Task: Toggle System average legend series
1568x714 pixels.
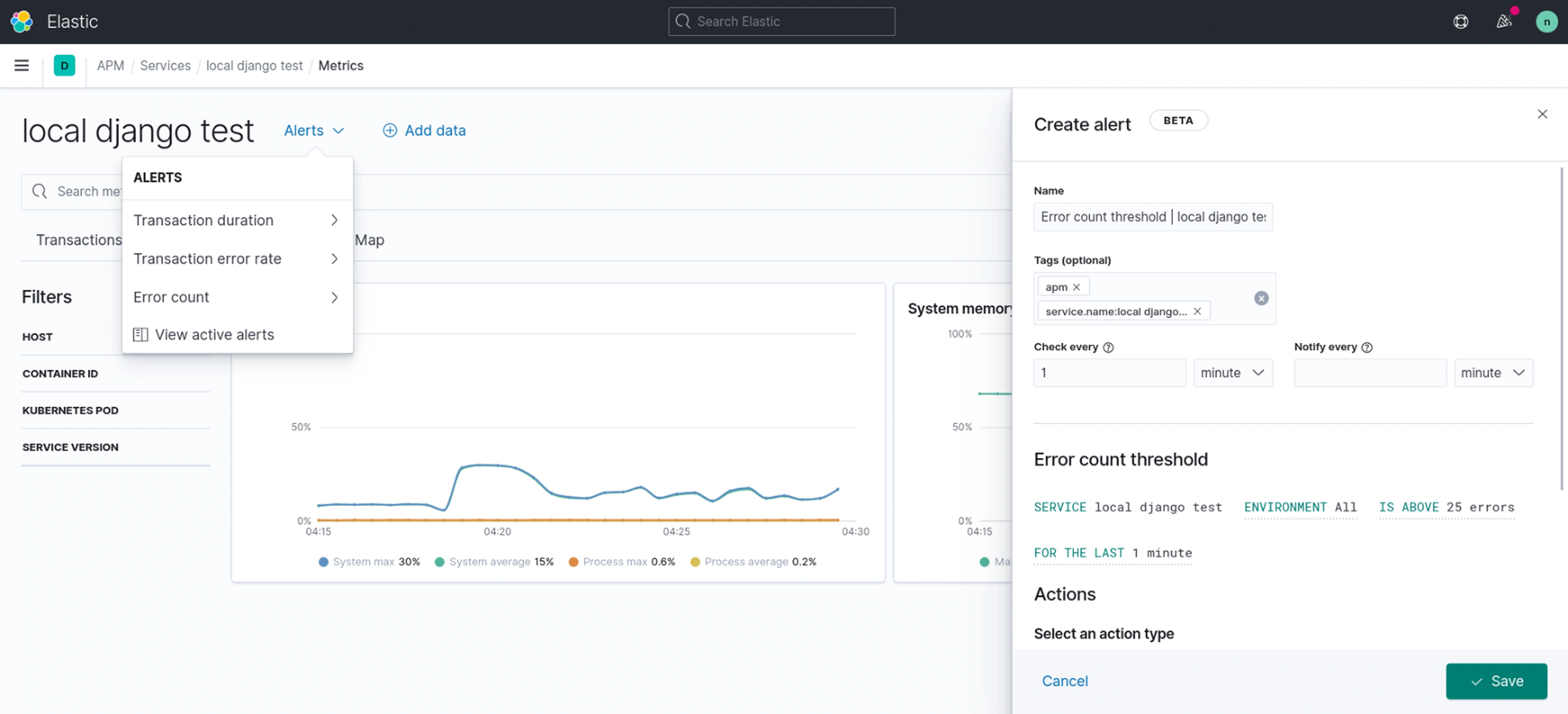Action: (x=489, y=561)
